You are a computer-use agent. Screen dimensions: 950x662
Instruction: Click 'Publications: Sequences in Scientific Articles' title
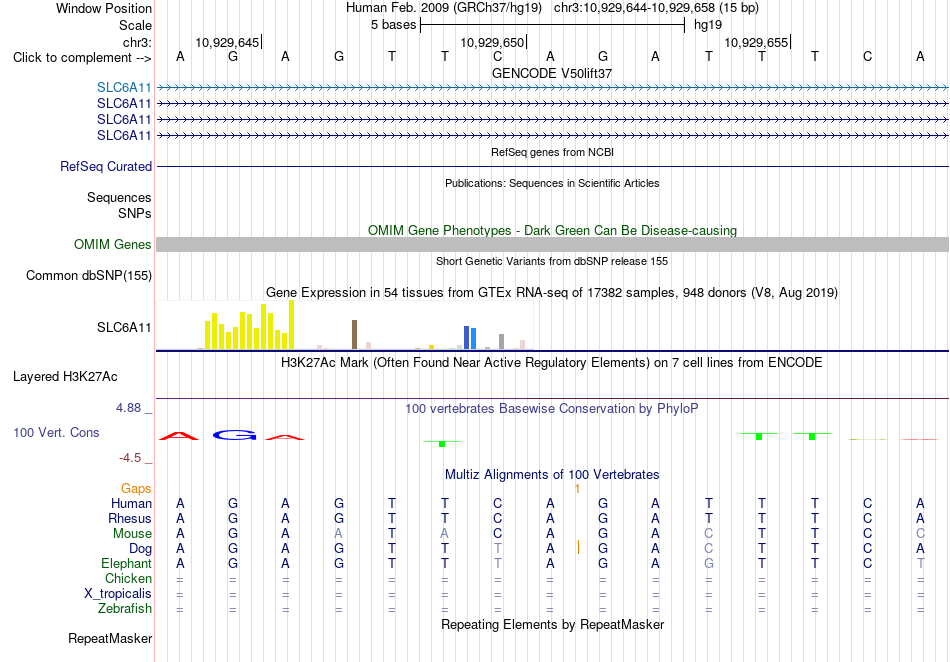(x=552, y=183)
